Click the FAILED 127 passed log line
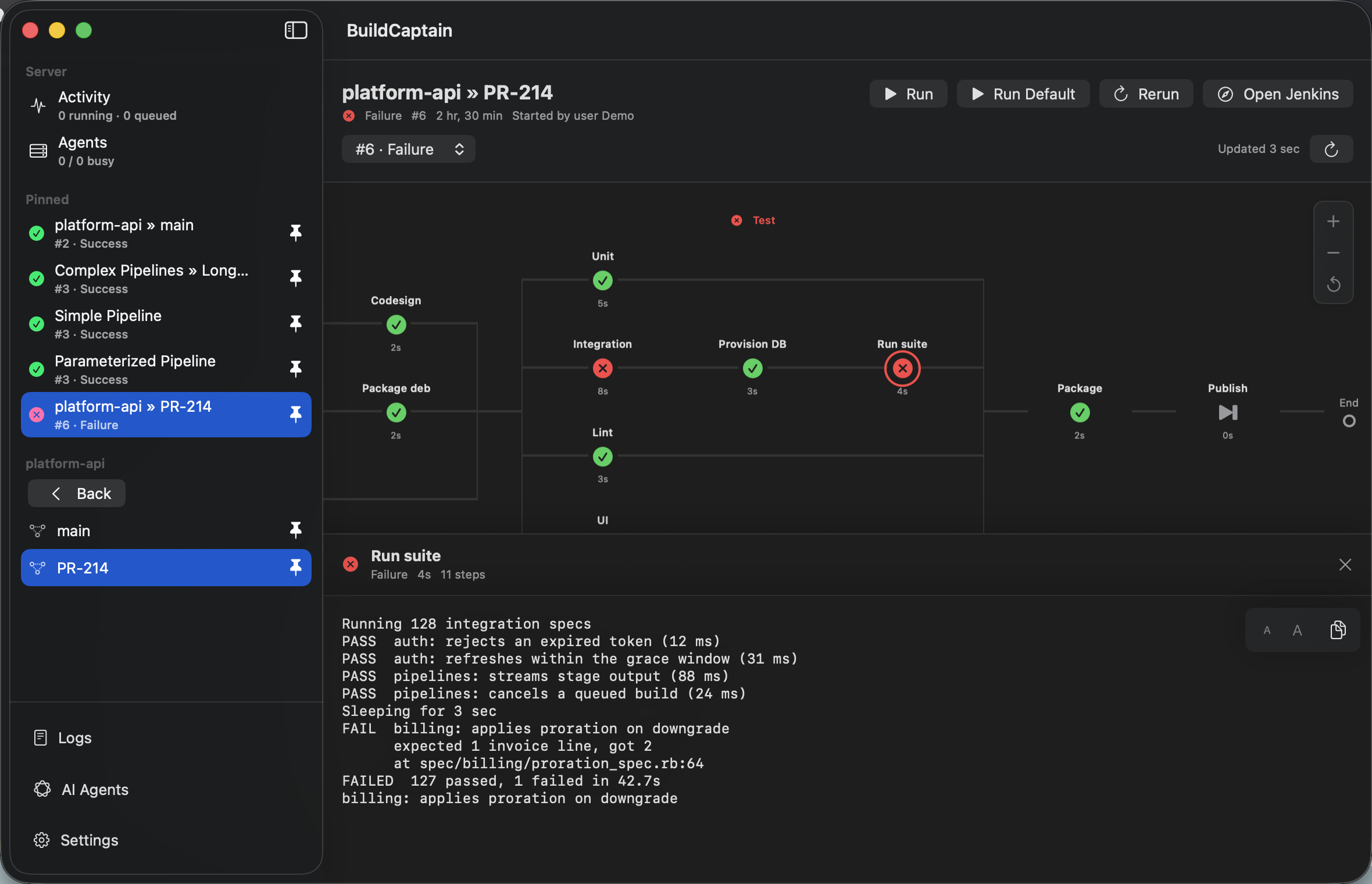Screen dimensions: 1372x884 pos(501,780)
